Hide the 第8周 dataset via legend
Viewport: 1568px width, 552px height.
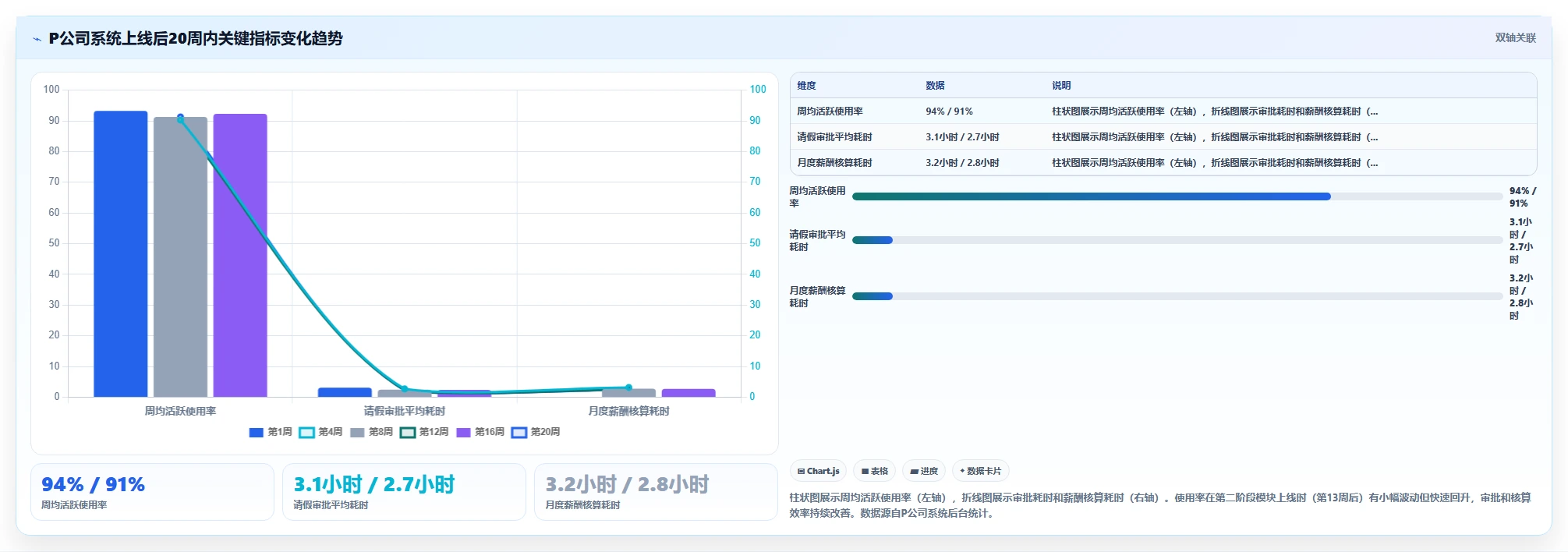pyautogui.click(x=371, y=432)
